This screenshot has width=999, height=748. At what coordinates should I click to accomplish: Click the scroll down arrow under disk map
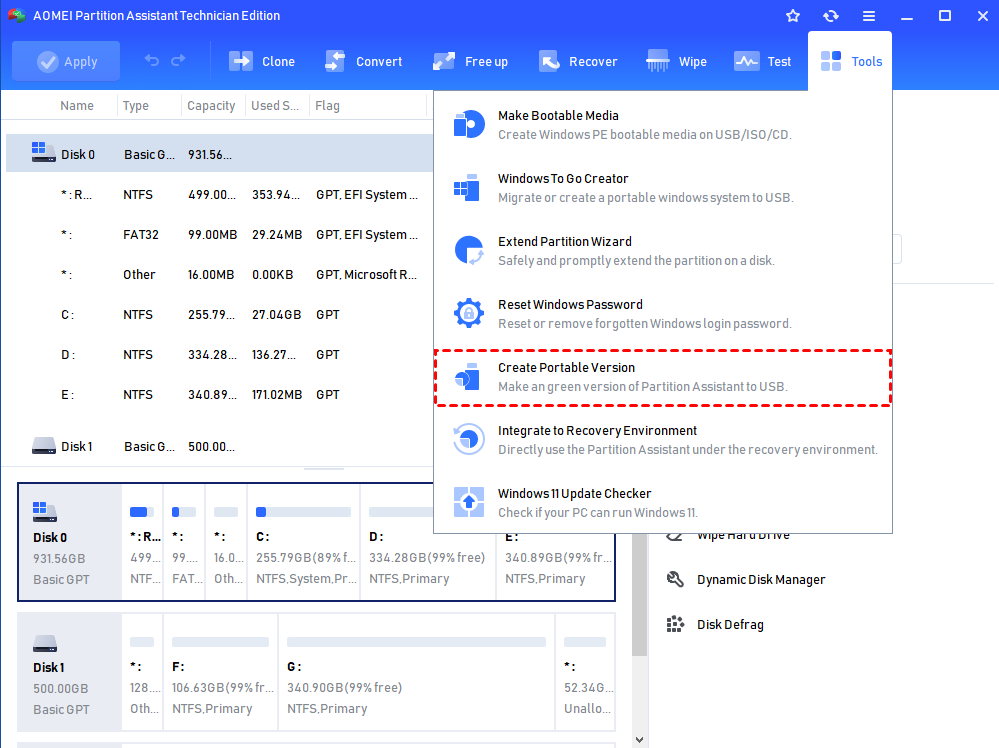point(640,740)
